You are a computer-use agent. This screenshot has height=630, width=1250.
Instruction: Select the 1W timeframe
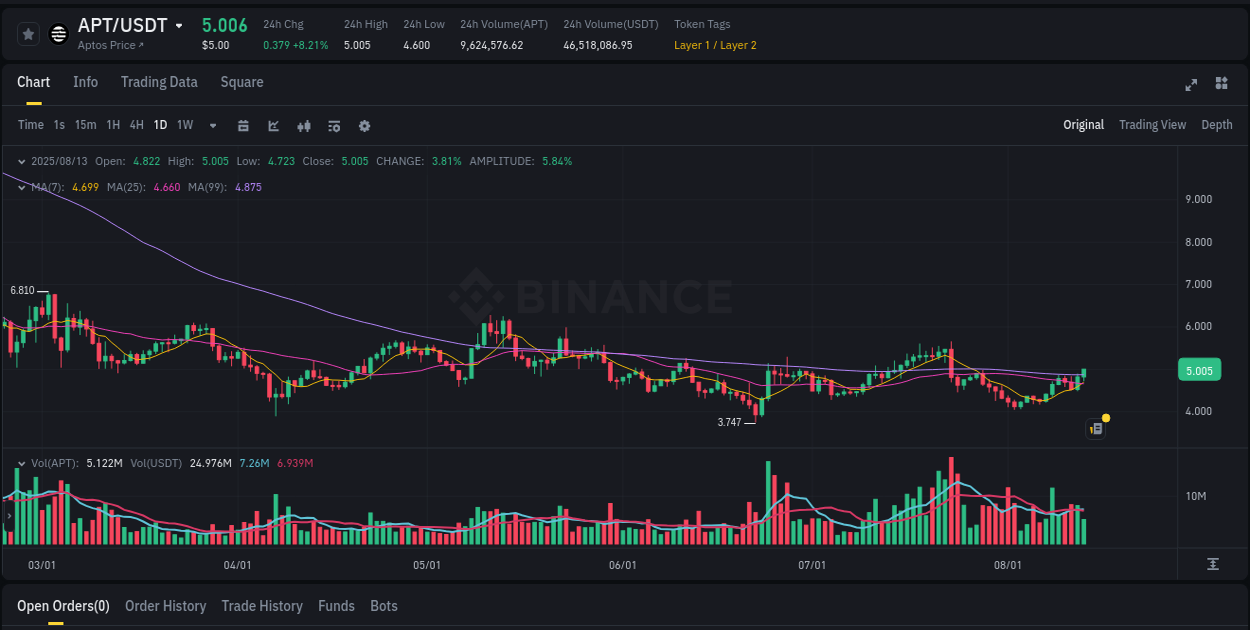pyautogui.click(x=184, y=125)
